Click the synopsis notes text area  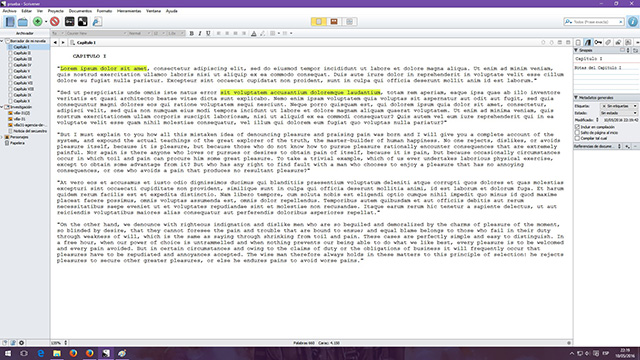(x=607, y=79)
